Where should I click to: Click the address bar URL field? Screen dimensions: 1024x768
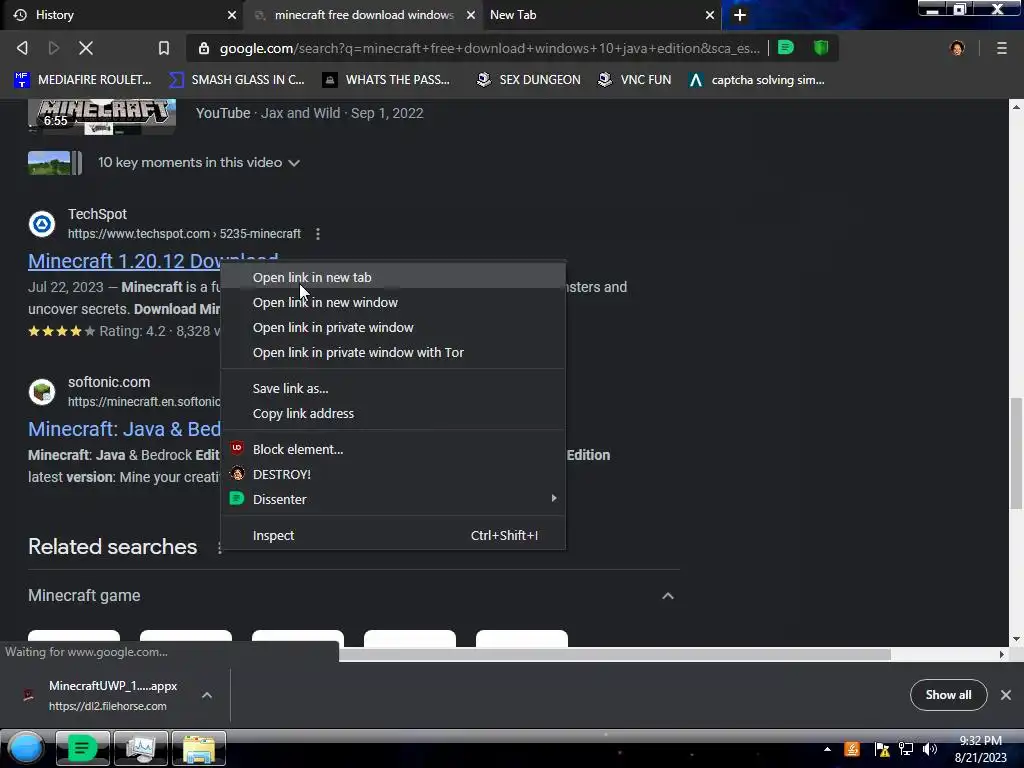(489, 48)
